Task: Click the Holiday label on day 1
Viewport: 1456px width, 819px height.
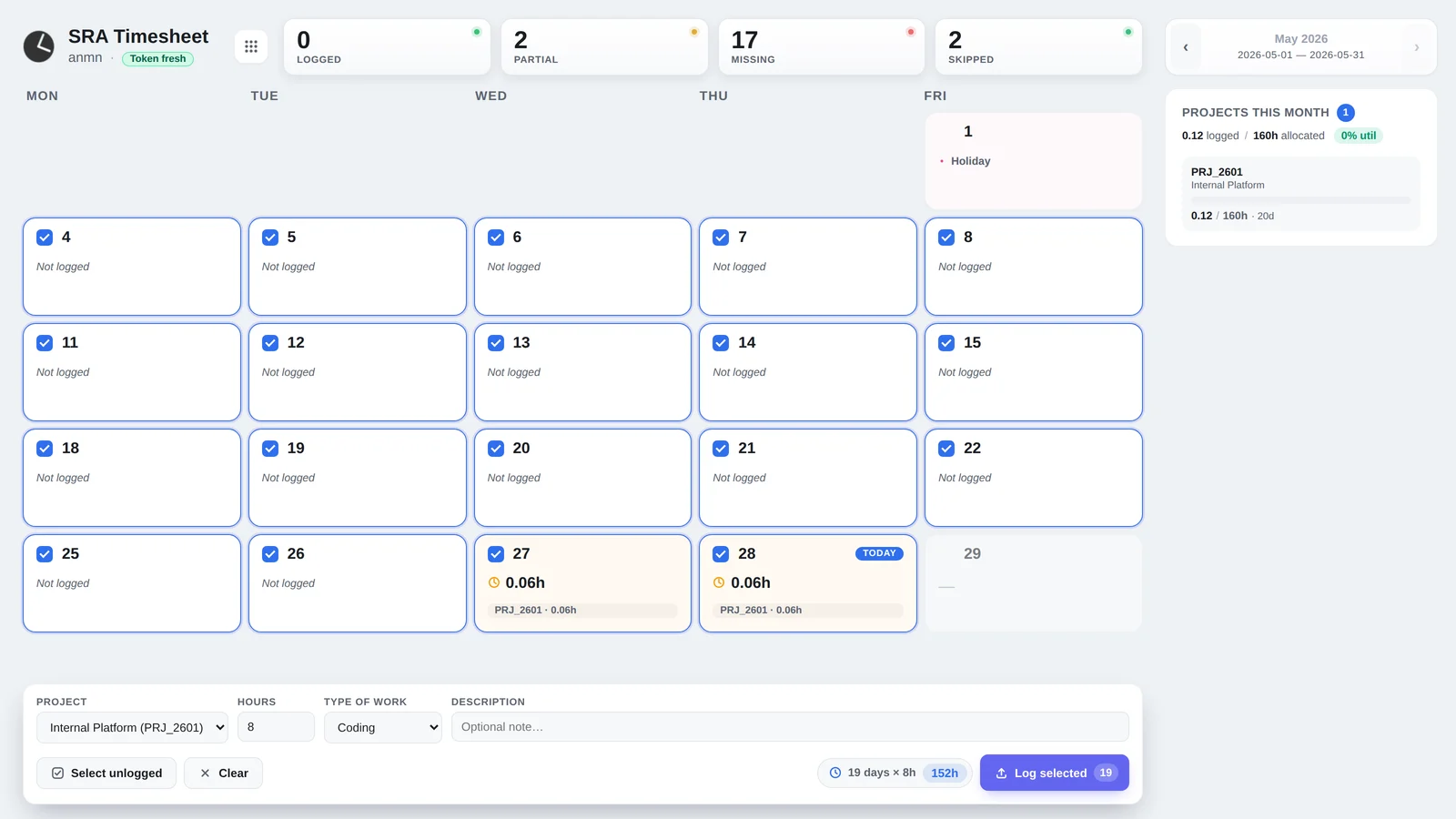Action: click(x=970, y=161)
